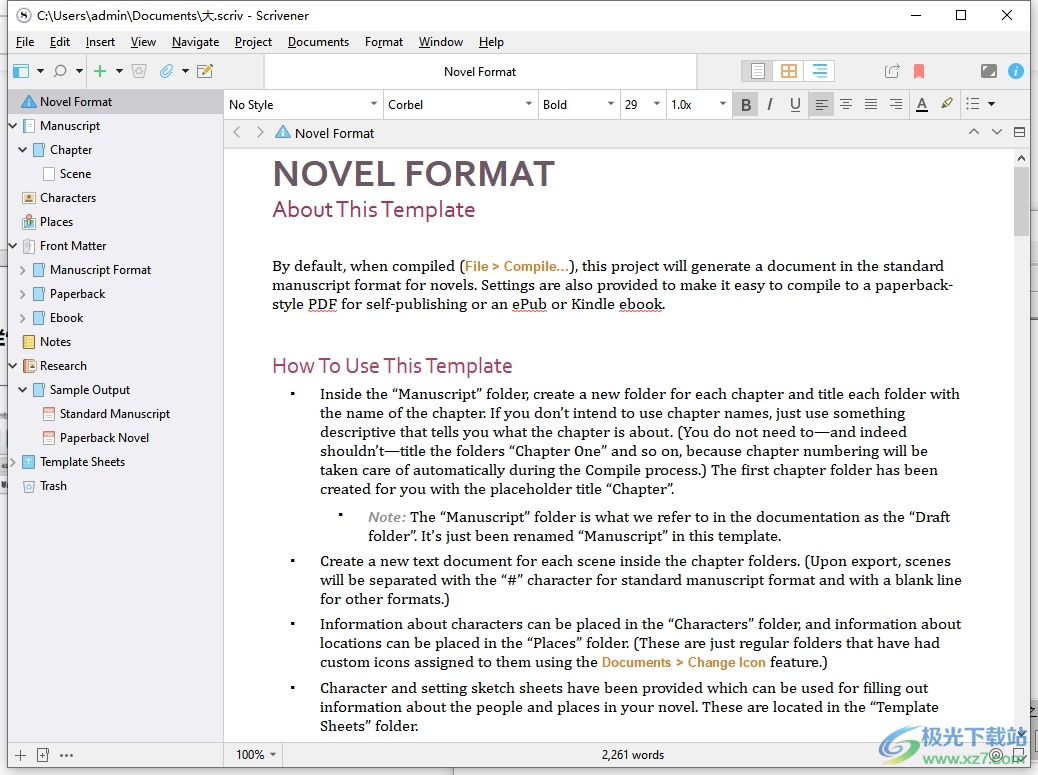Select Trash in the binder
Viewport: 1038px width, 775px height.
point(53,486)
